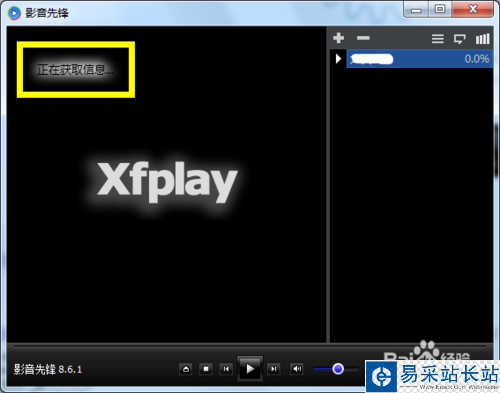Click the 影音先锋 app logo icon in title bar

14,13
